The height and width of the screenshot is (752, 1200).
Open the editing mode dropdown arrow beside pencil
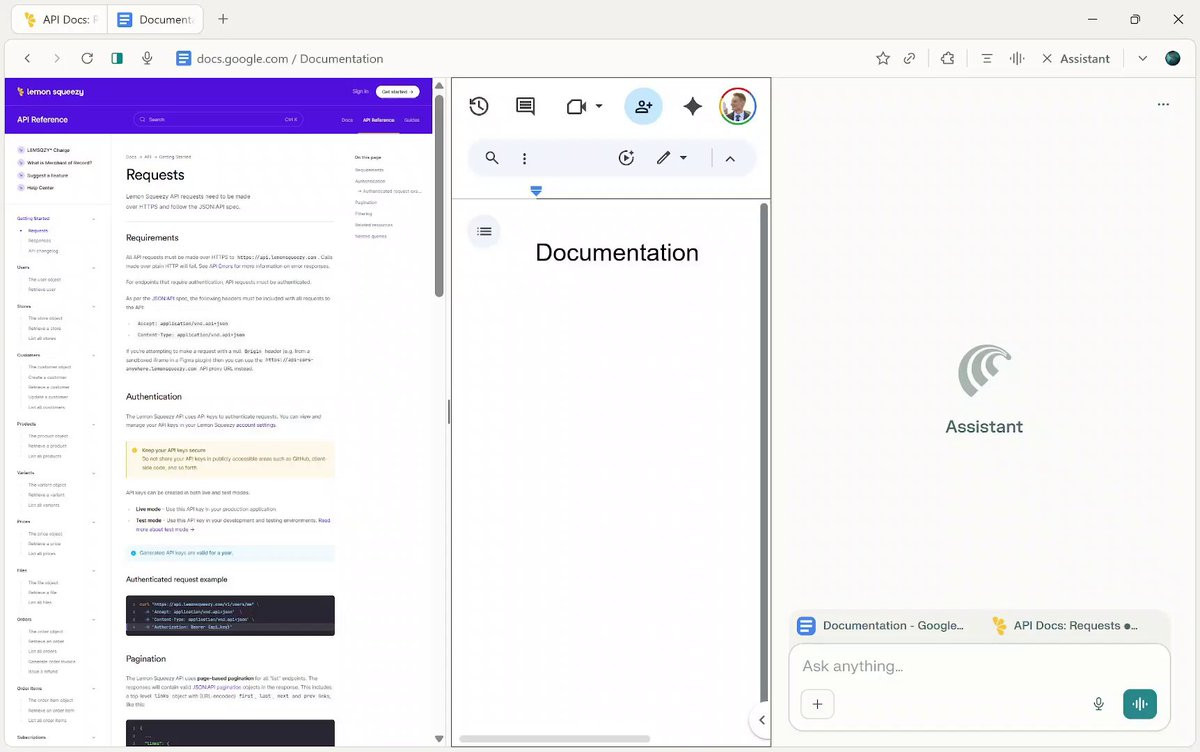pyautogui.click(x=684, y=158)
